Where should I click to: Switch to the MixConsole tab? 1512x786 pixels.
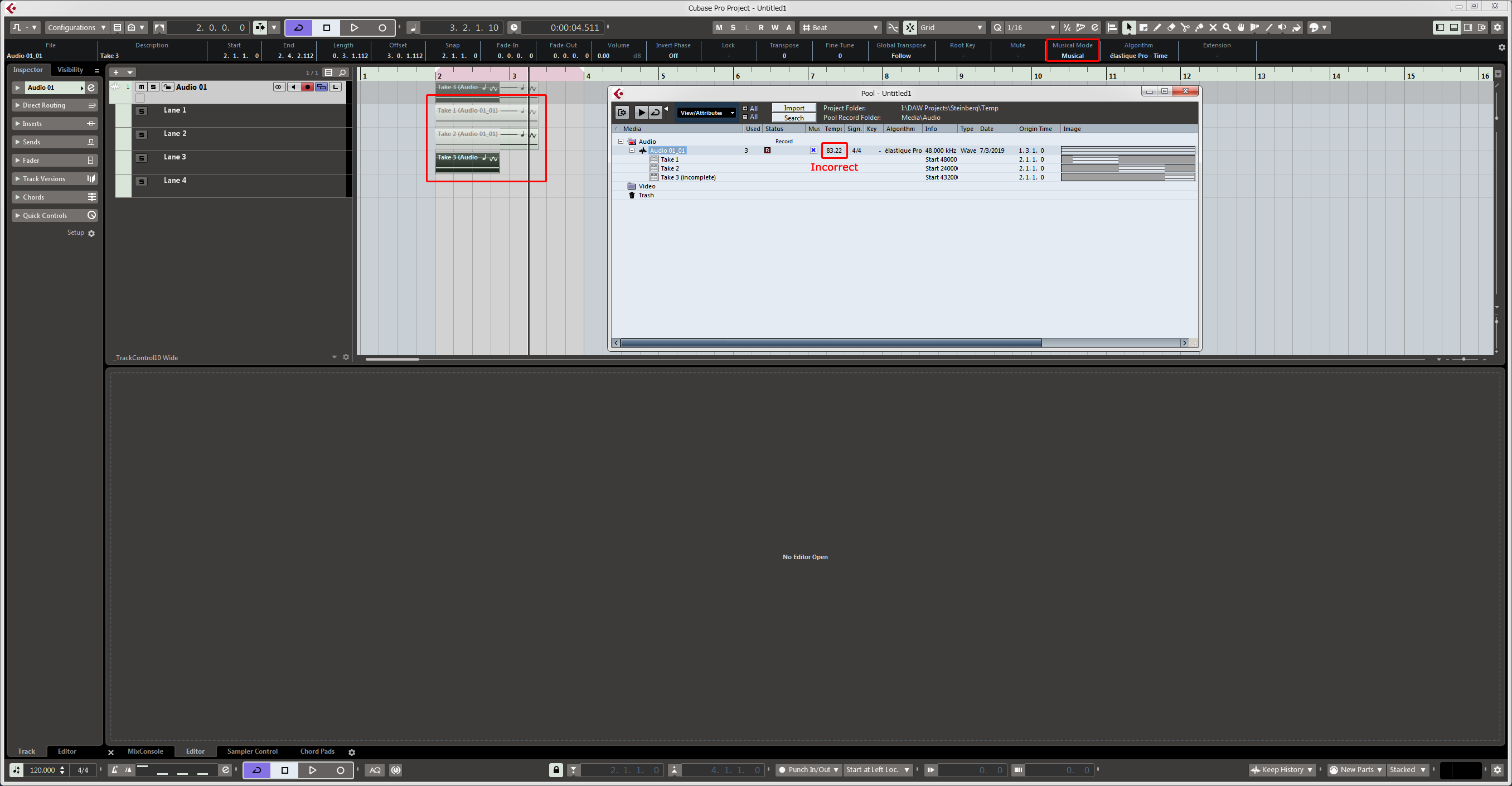point(145,751)
